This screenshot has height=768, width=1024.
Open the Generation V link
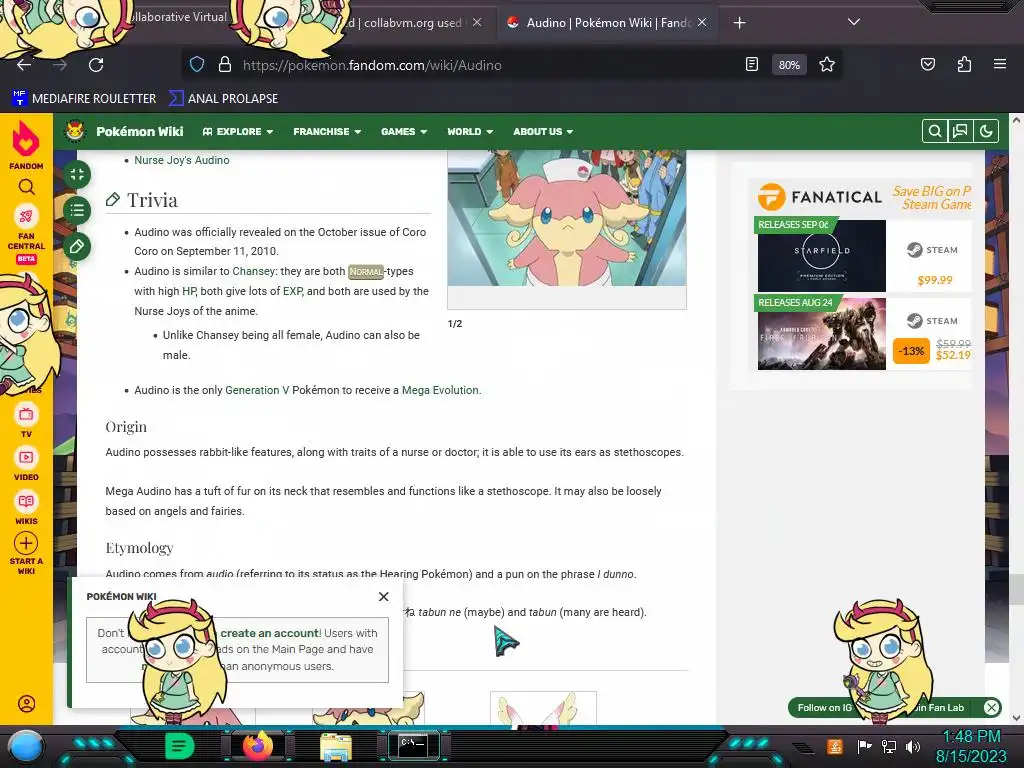(257, 390)
